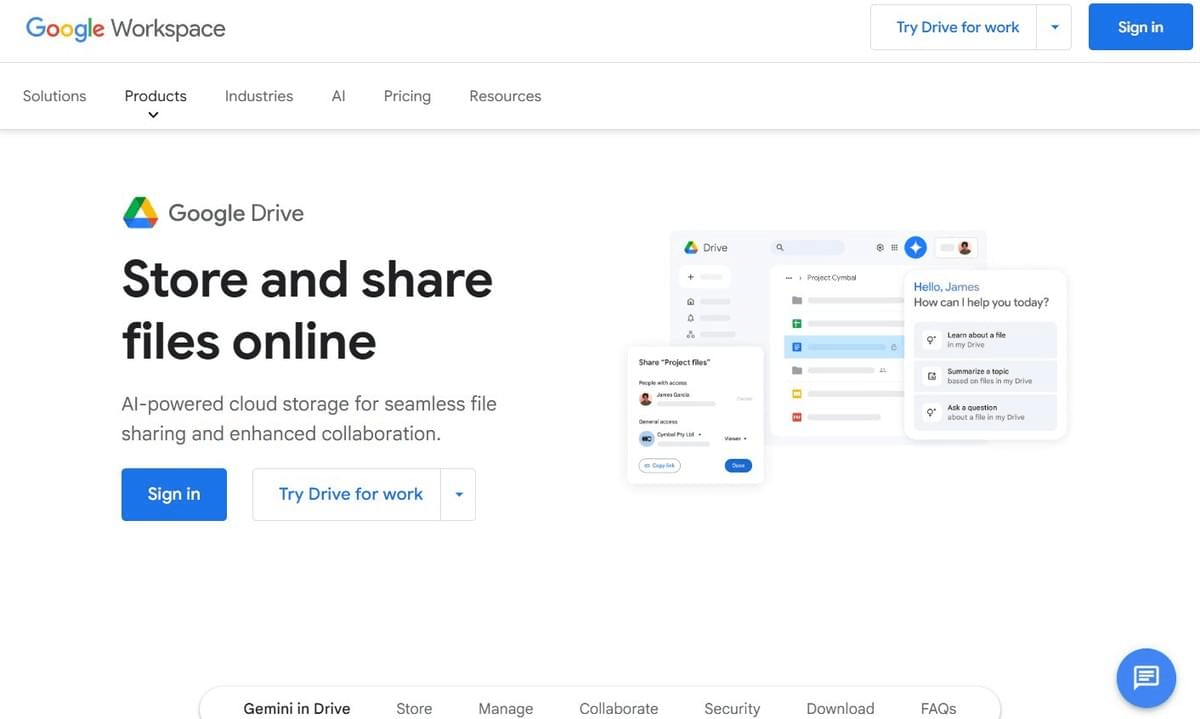Expand the Products navigation chevron
Viewport: 1200px width, 719px height.
point(153,114)
